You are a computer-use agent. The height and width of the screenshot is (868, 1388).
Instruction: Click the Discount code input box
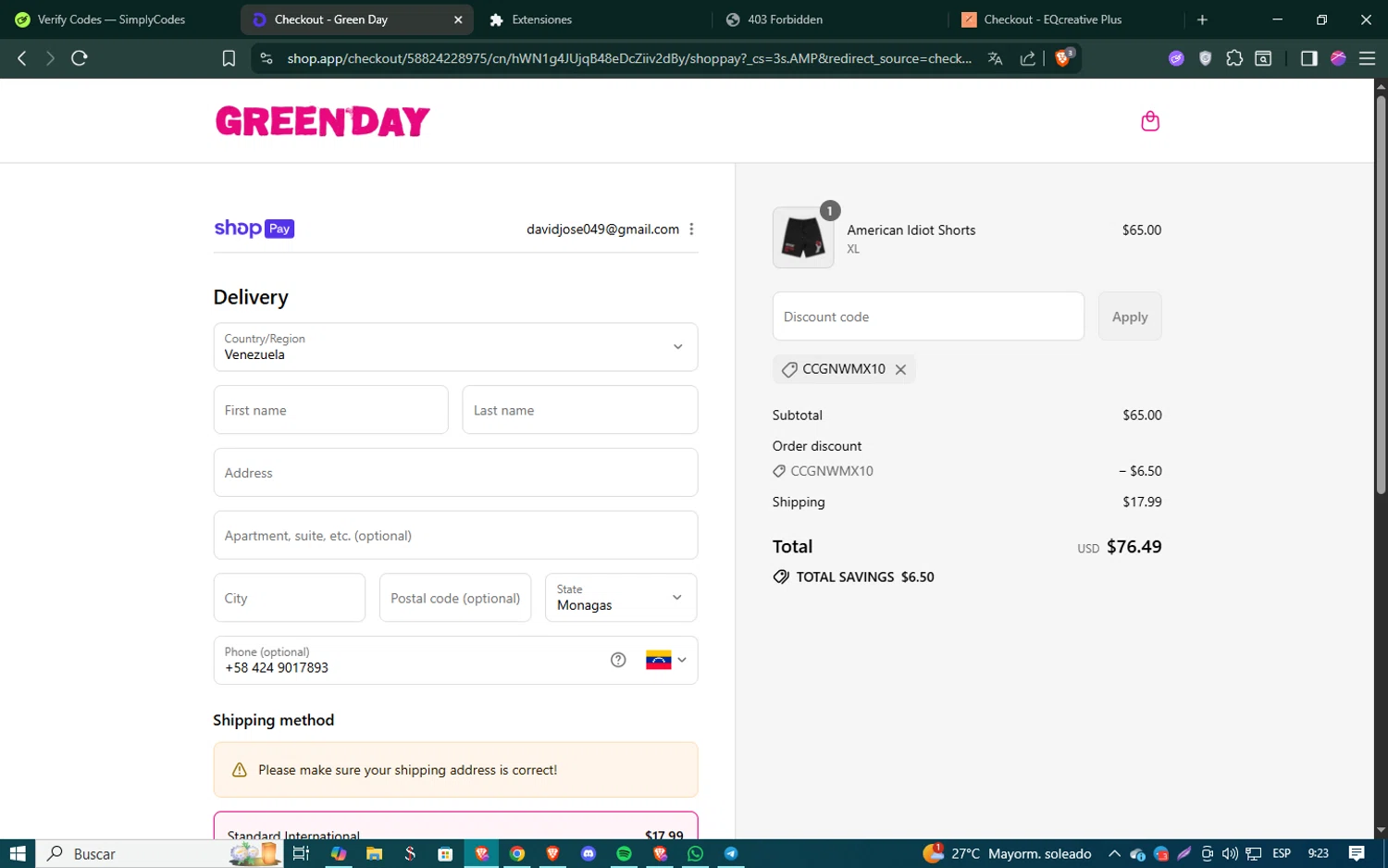point(928,316)
